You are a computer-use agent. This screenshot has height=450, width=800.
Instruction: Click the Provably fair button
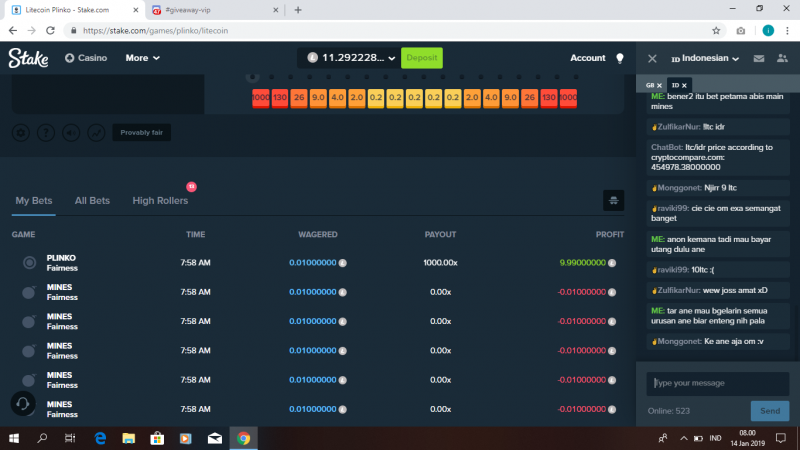pos(141,133)
